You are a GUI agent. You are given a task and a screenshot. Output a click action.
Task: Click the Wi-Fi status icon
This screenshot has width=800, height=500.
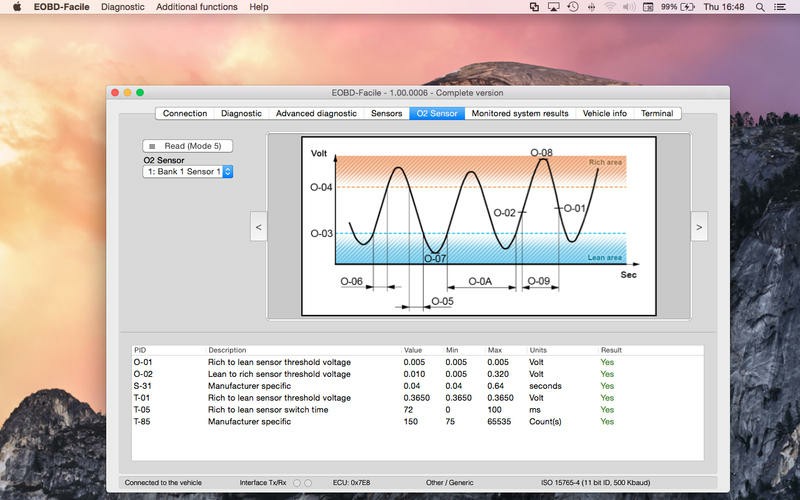coord(609,7)
